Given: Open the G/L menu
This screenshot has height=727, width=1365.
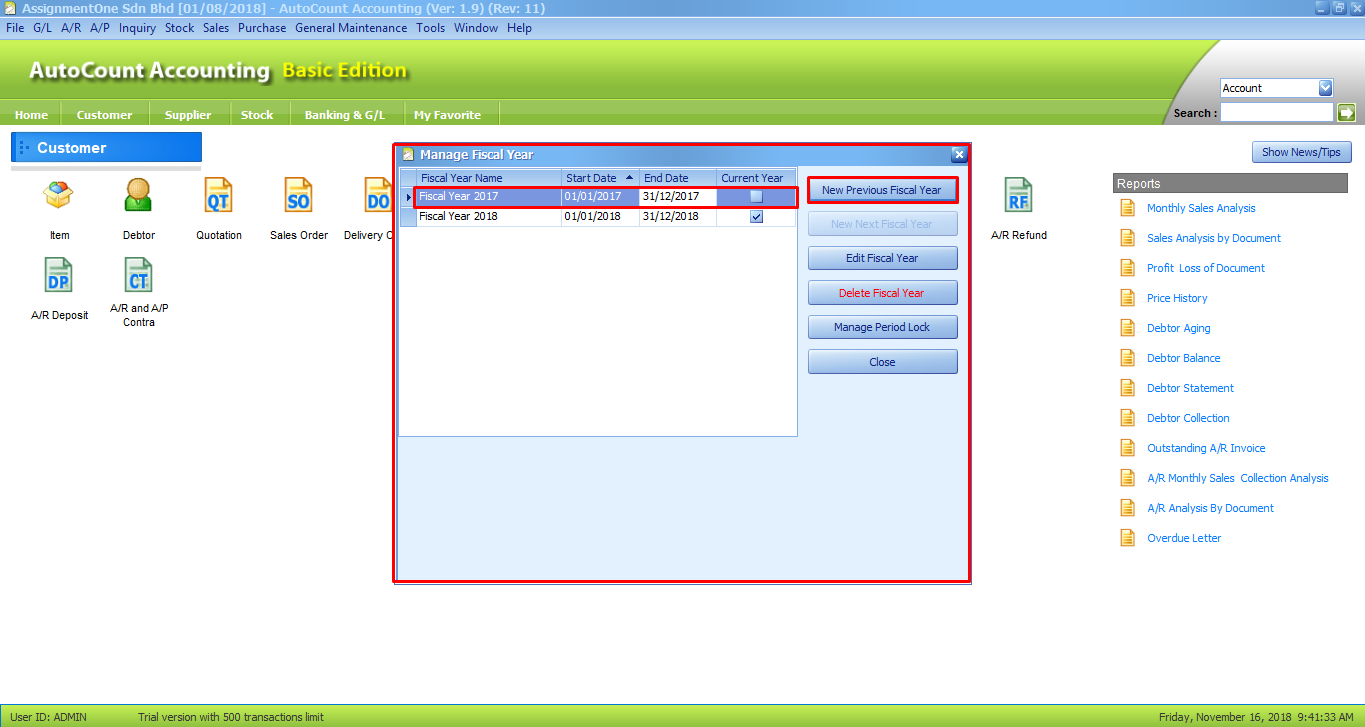Looking at the screenshot, I should [x=42, y=28].
